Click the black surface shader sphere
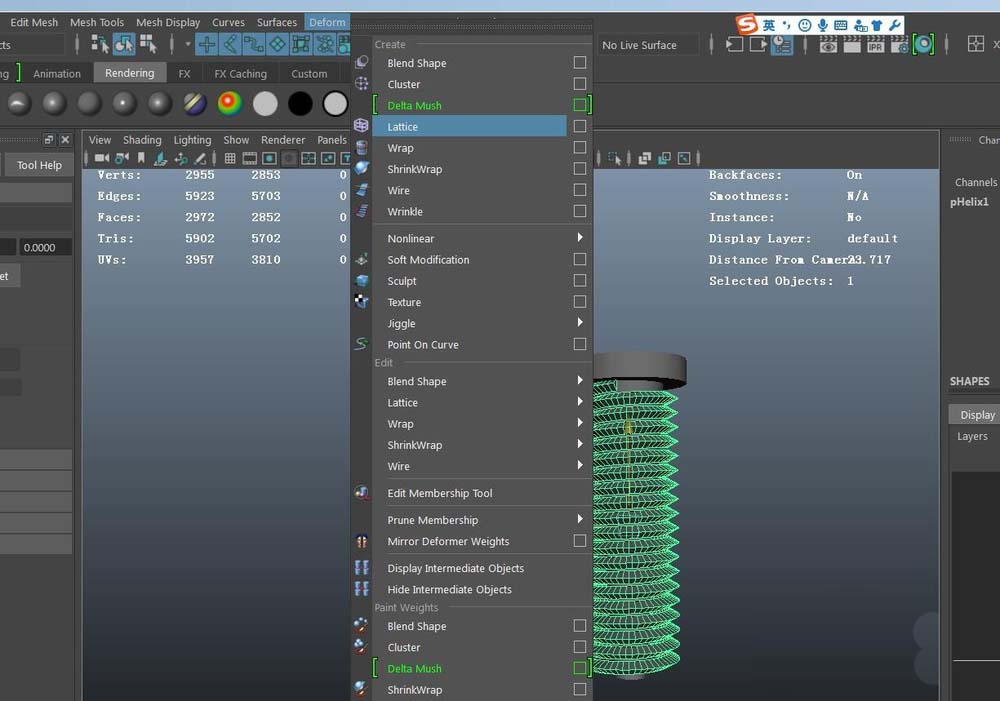This screenshot has height=701, width=1000. click(300, 103)
